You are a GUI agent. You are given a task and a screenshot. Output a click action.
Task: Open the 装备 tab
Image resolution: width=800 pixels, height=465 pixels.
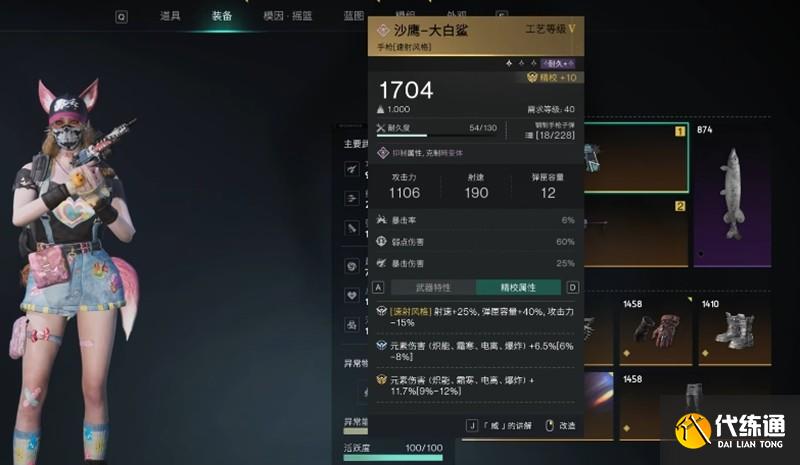coord(222,16)
